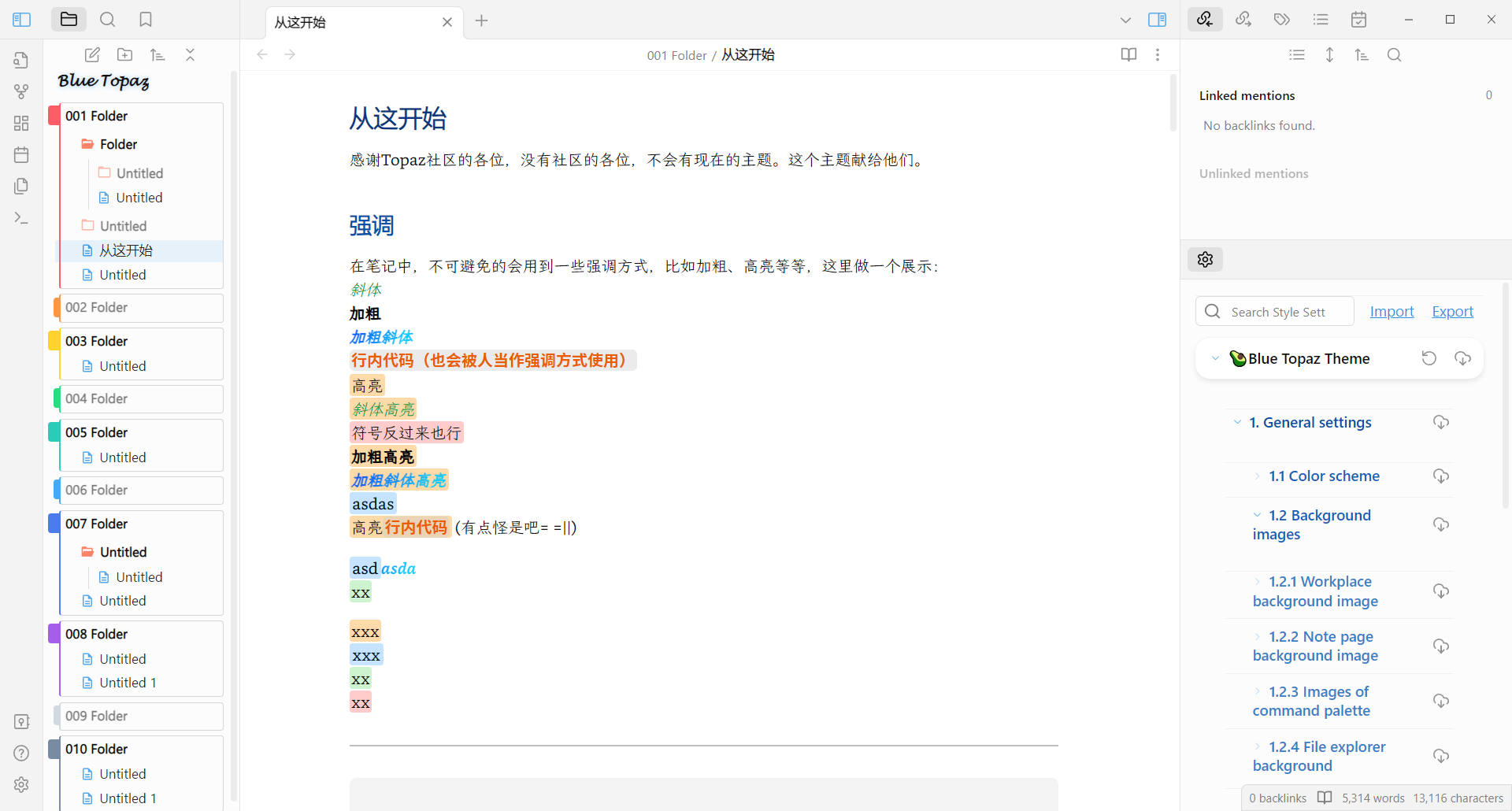The height and width of the screenshot is (811, 1512).
Task: Collapse 1. General settings section
Action: click(x=1237, y=422)
